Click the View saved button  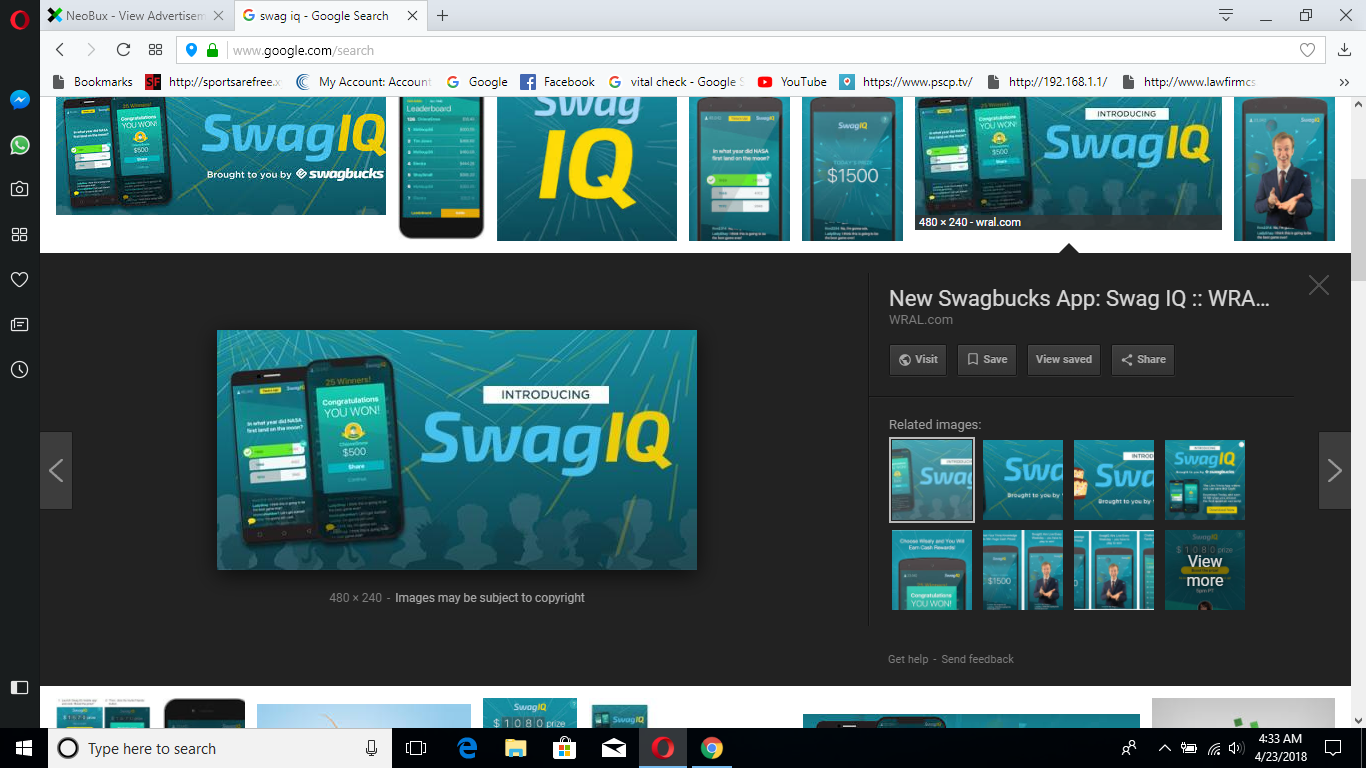[x=1064, y=360]
